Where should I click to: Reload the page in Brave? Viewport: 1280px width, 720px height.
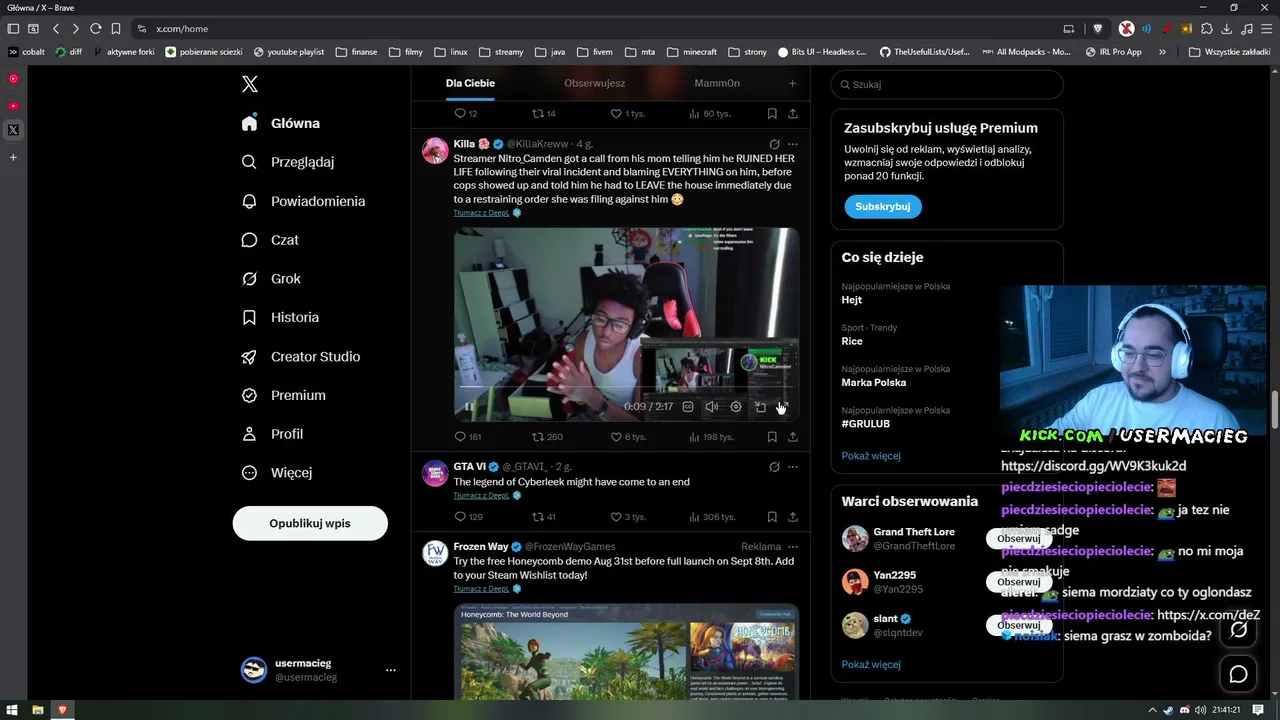point(95,29)
